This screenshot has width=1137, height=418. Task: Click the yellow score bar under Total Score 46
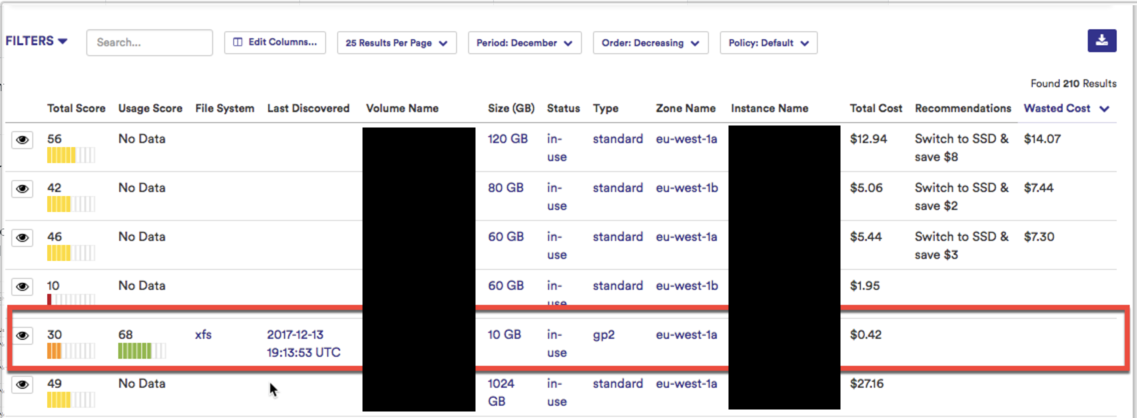71,253
